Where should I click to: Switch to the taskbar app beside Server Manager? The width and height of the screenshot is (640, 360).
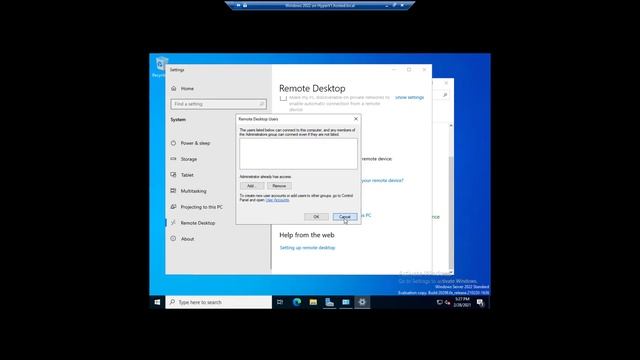(346, 302)
